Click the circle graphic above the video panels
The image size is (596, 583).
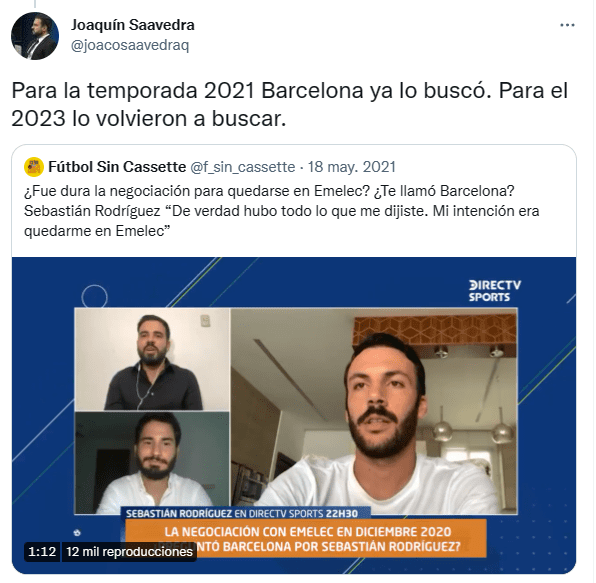95,296
